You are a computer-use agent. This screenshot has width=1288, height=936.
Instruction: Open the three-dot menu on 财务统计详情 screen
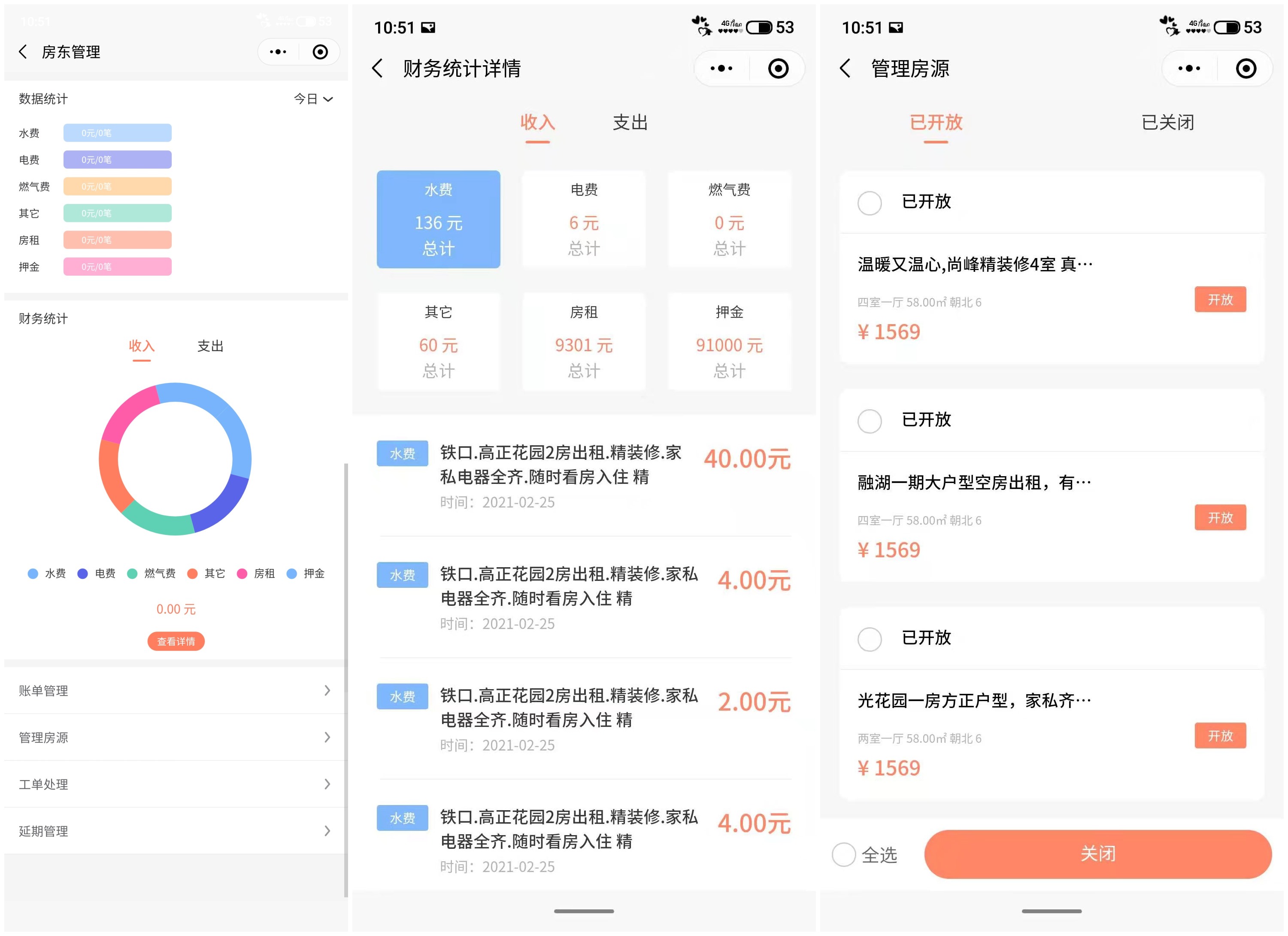pos(721,68)
